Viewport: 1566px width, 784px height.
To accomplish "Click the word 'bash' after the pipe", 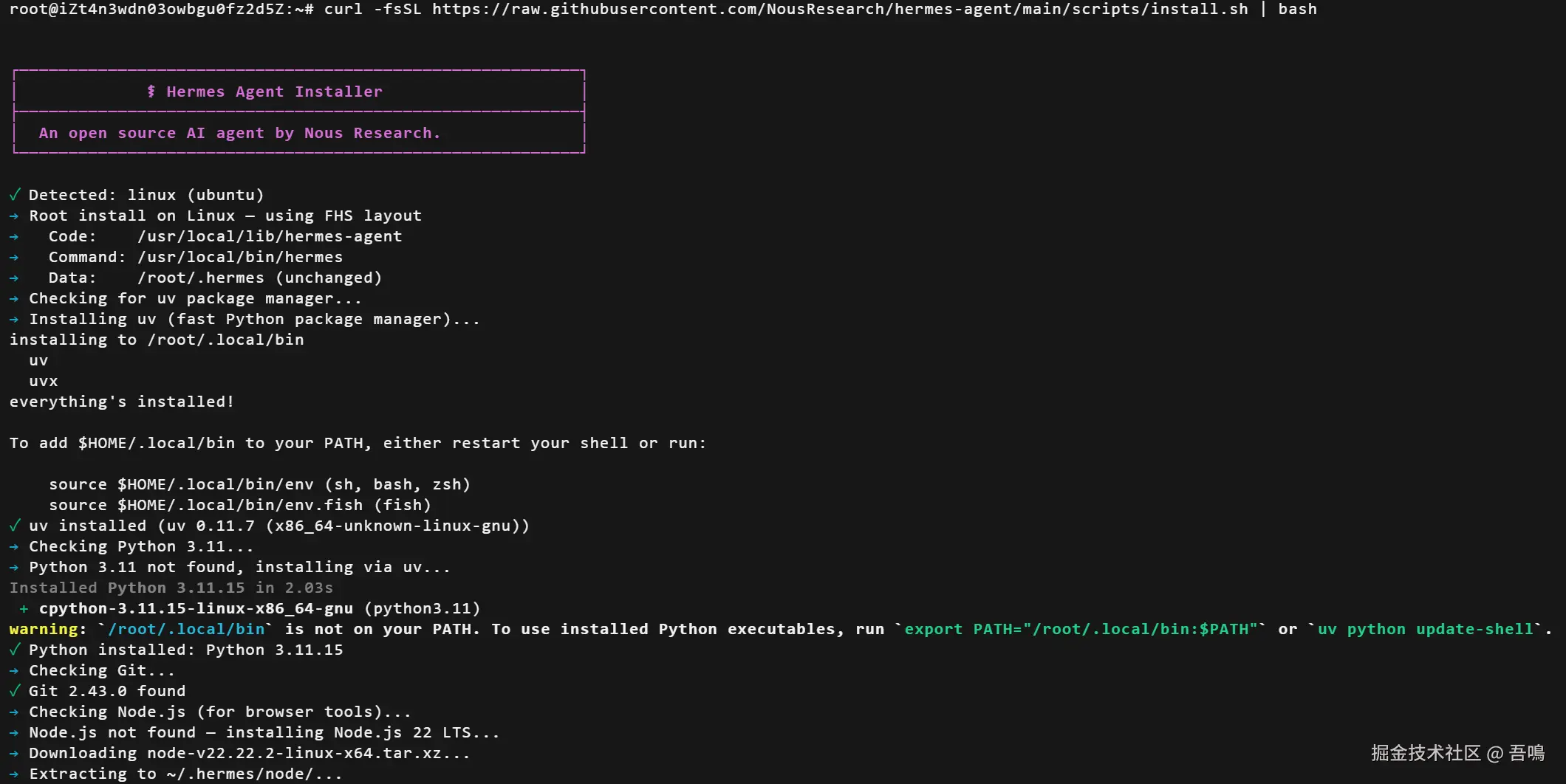I will tap(1298, 10).
